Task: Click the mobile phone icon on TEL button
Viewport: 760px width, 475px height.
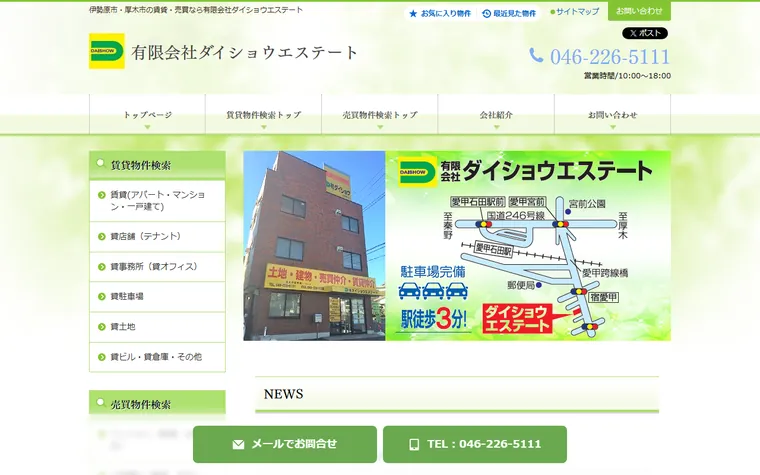Action: (414, 444)
